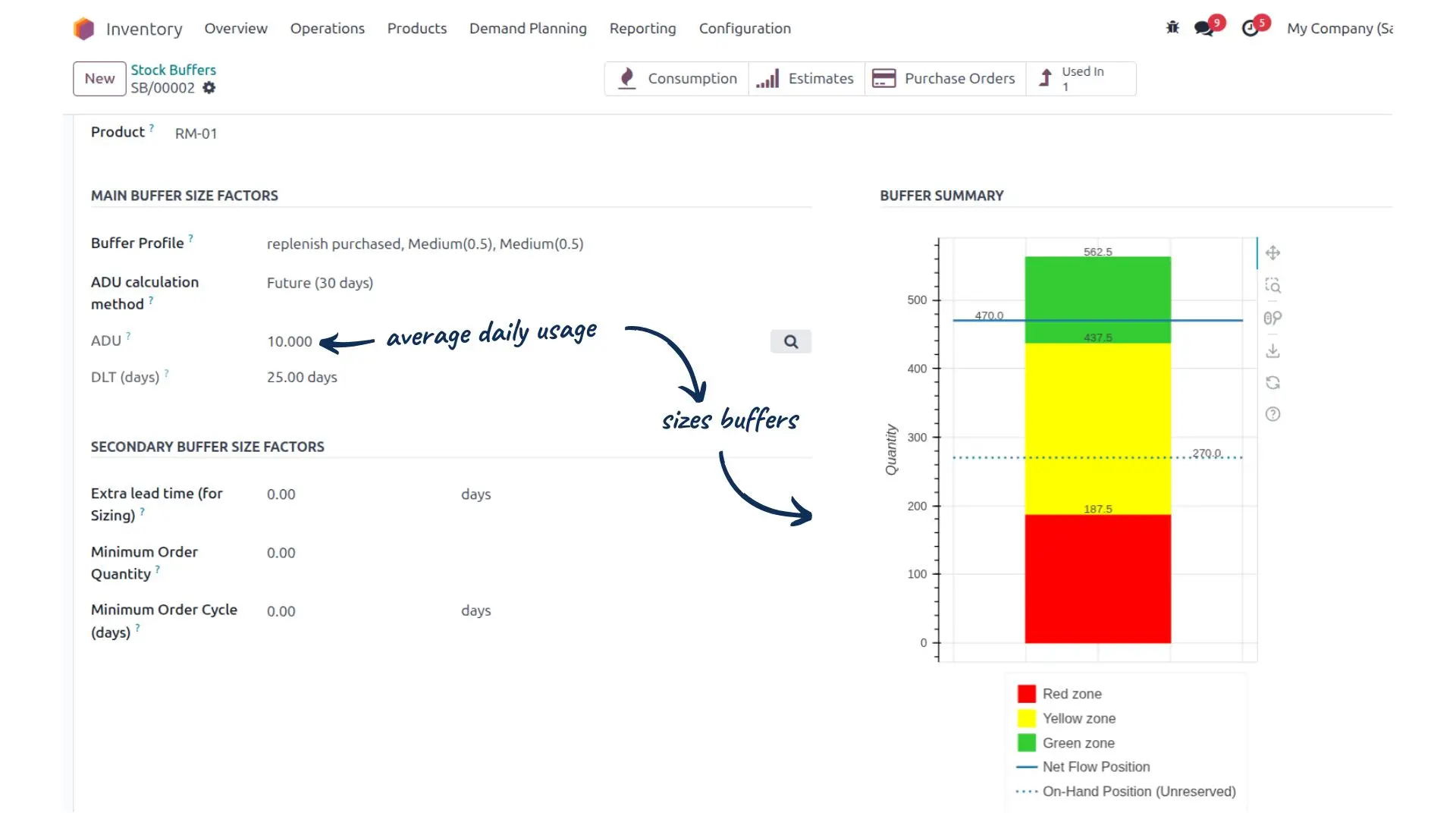This screenshot has width=1456, height=819.
Task: Select the Box Zoom chart tool
Action: tap(1272, 286)
